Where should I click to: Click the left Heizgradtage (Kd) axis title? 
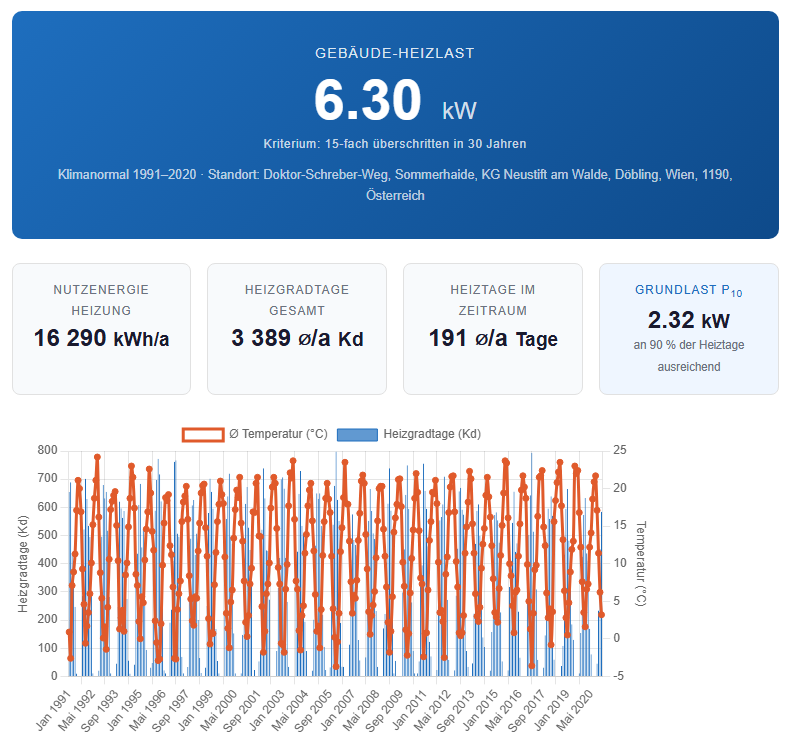coord(23,563)
